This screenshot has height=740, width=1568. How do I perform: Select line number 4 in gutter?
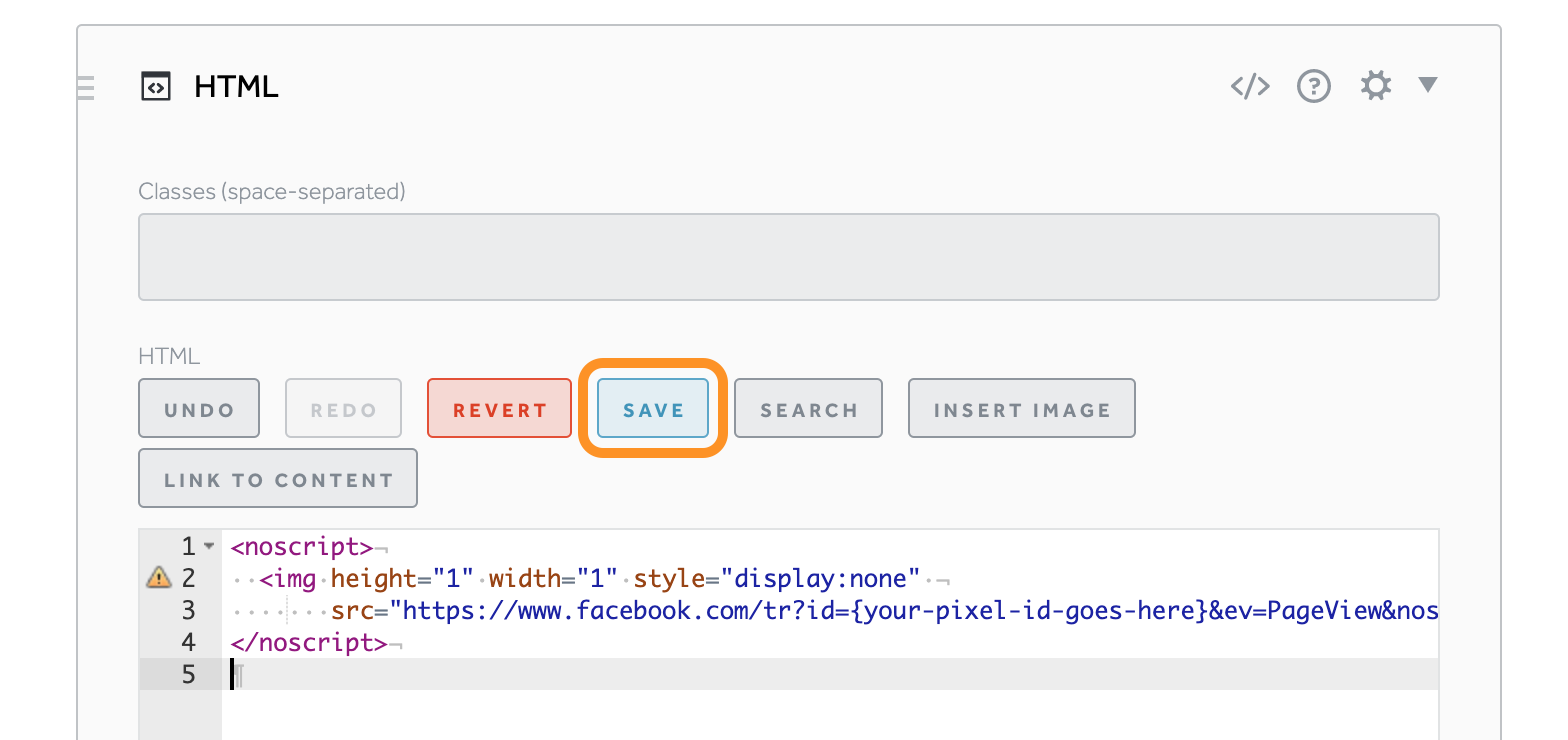coord(189,642)
